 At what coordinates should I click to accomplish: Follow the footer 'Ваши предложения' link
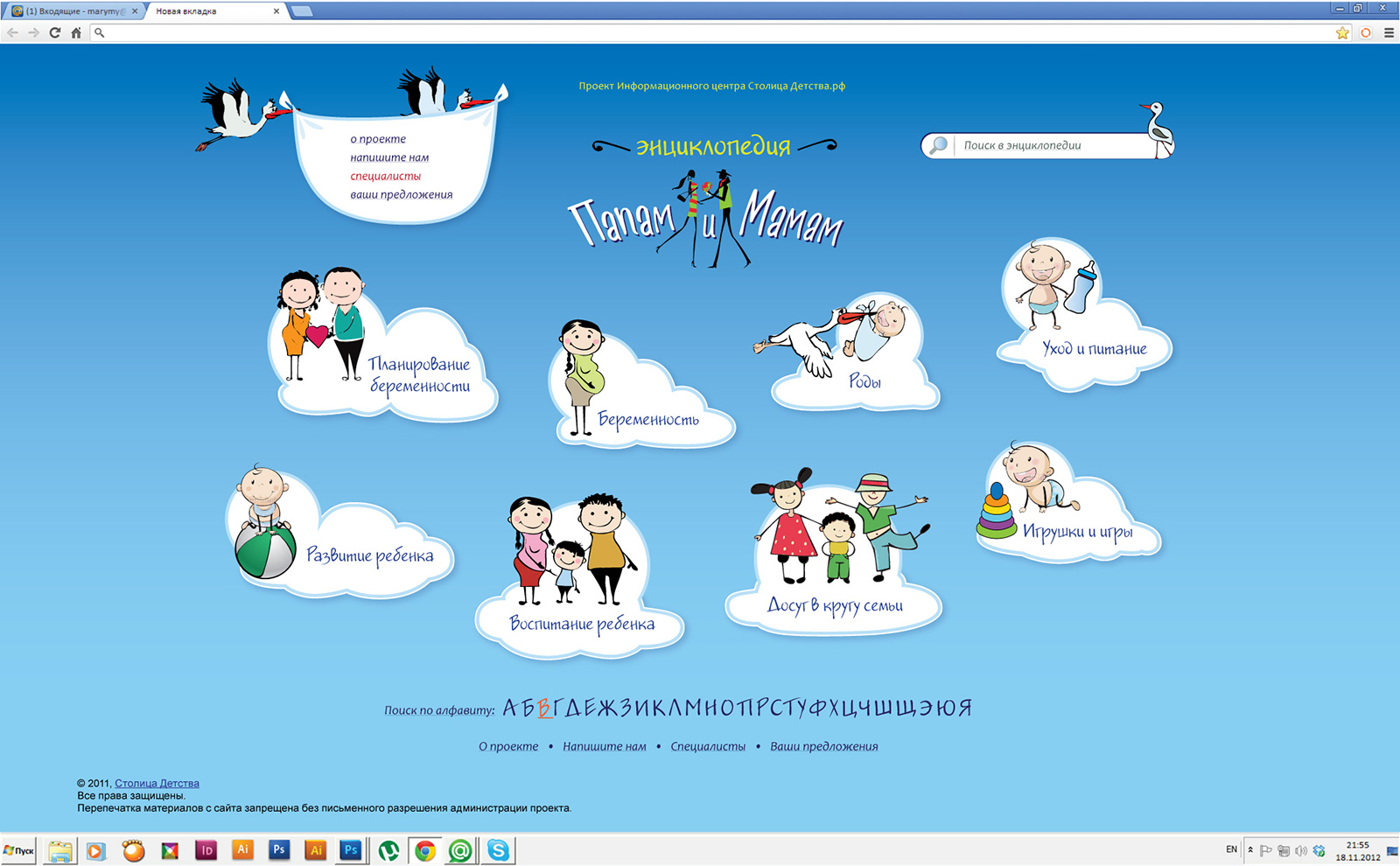pyautogui.click(x=824, y=746)
